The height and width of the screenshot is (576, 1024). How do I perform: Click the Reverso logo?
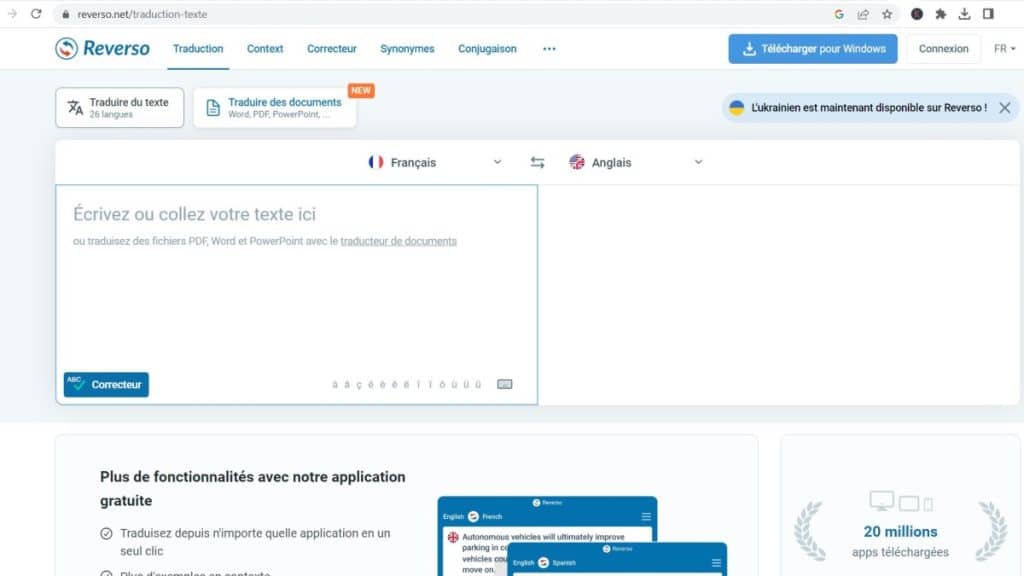pyautogui.click(x=102, y=48)
